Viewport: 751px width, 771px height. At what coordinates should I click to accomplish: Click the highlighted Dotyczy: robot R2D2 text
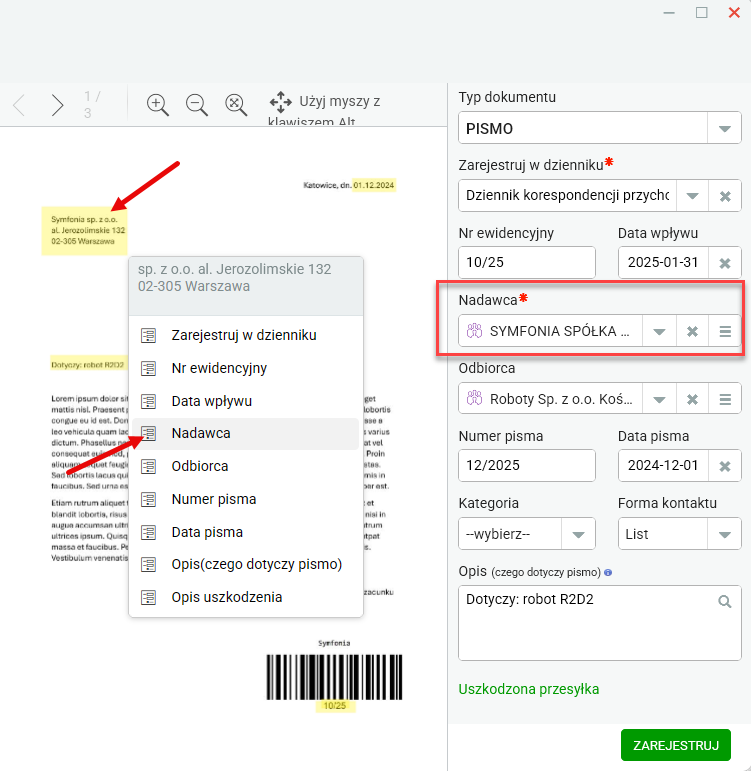(x=88, y=365)
